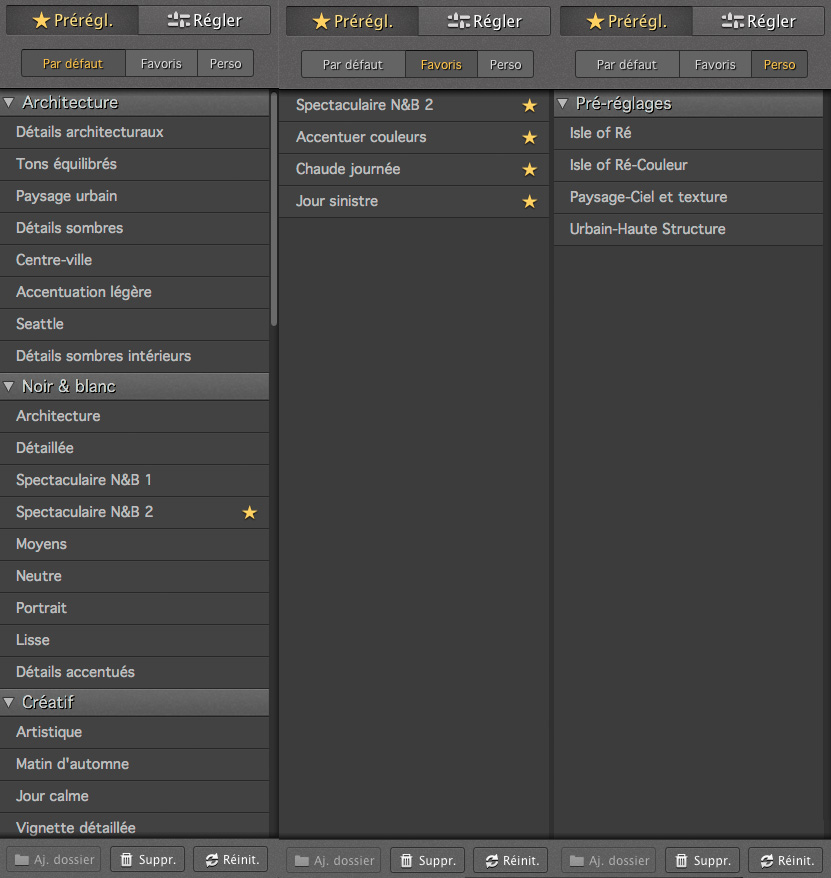The height and width of the screenshot is (878, 831).
Task: Select the Par défaut filter in the right panel
Action: [627, 64]
